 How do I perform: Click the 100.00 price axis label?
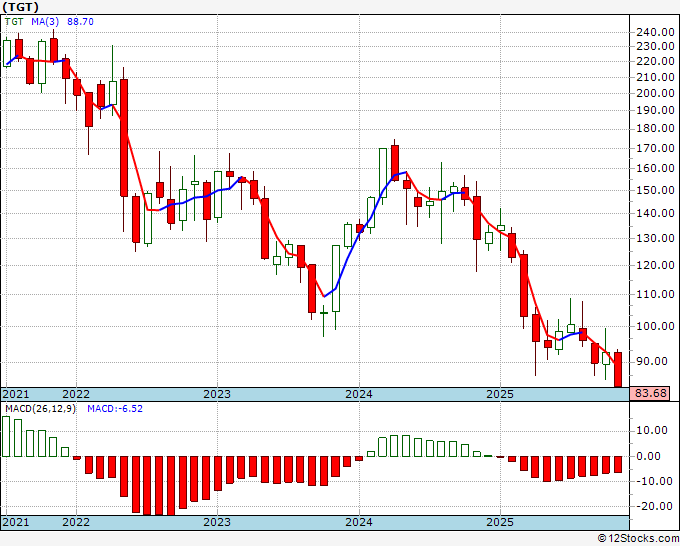(x=655, y=326)
